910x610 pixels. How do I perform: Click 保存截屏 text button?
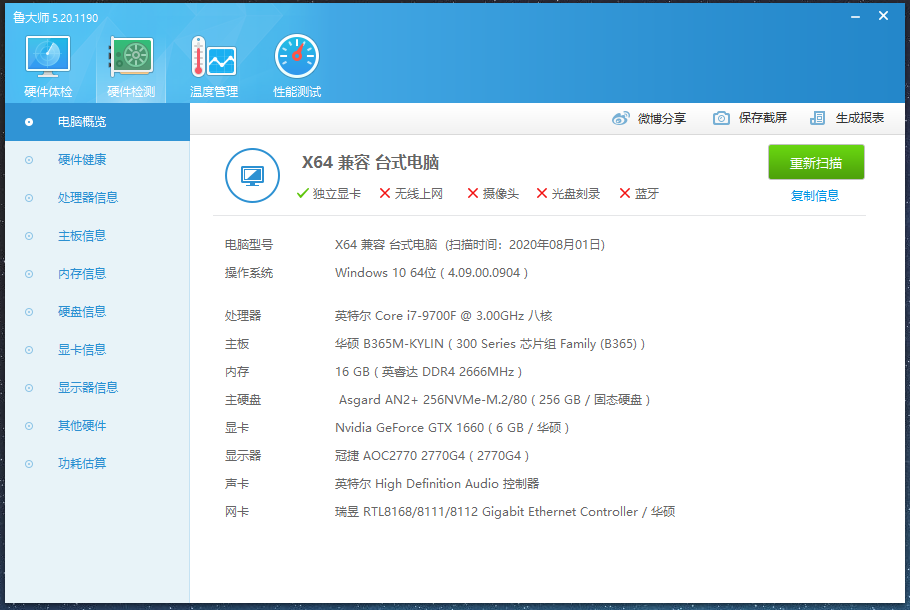click(763, 118)
